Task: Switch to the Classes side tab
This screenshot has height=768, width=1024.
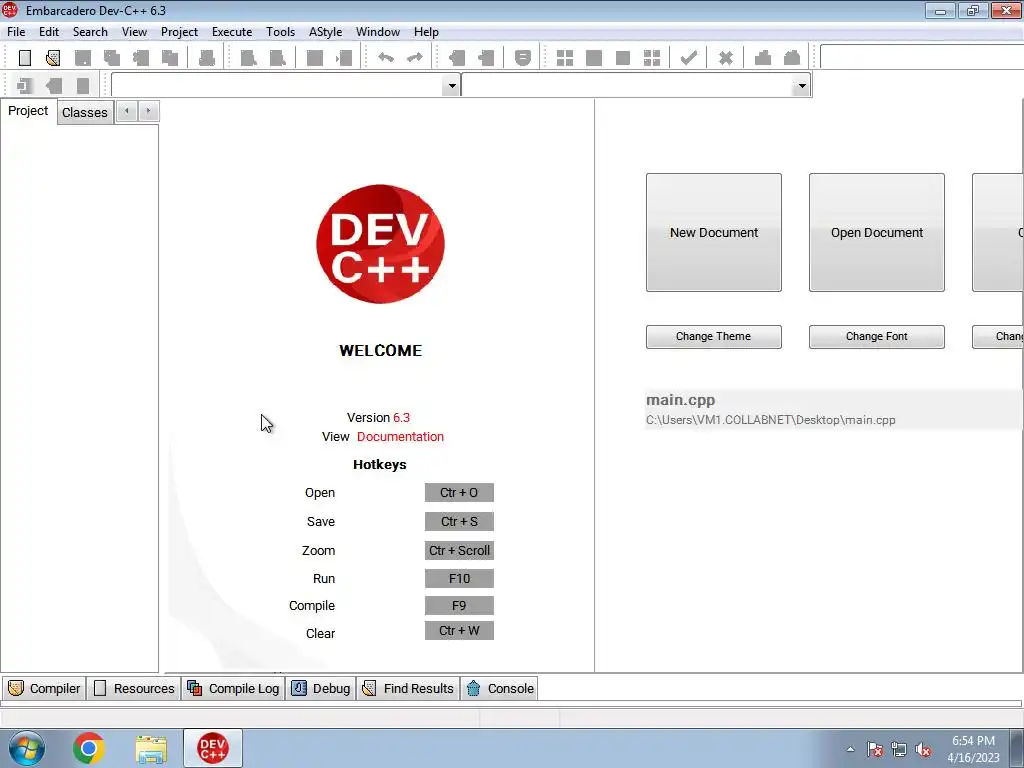Action: pyautogui.click(x=85, y=112)
